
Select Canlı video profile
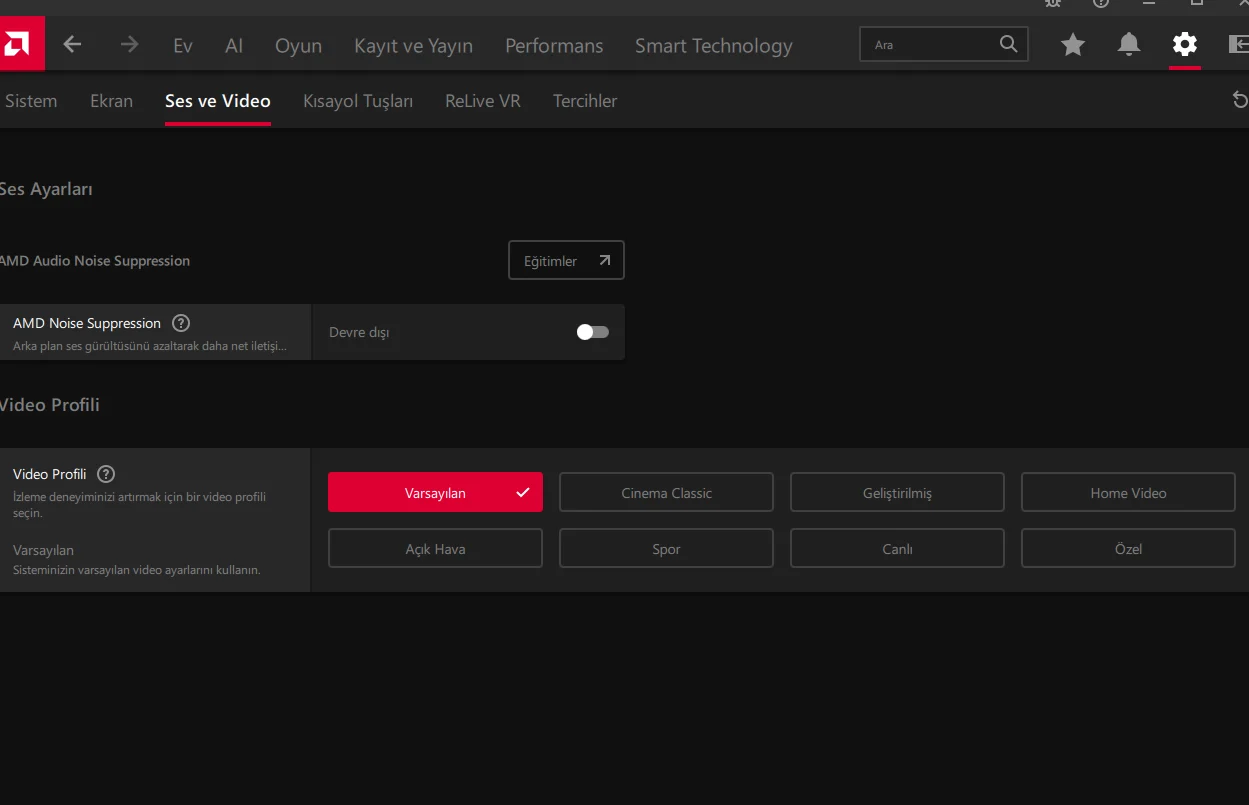click(897, 548)
